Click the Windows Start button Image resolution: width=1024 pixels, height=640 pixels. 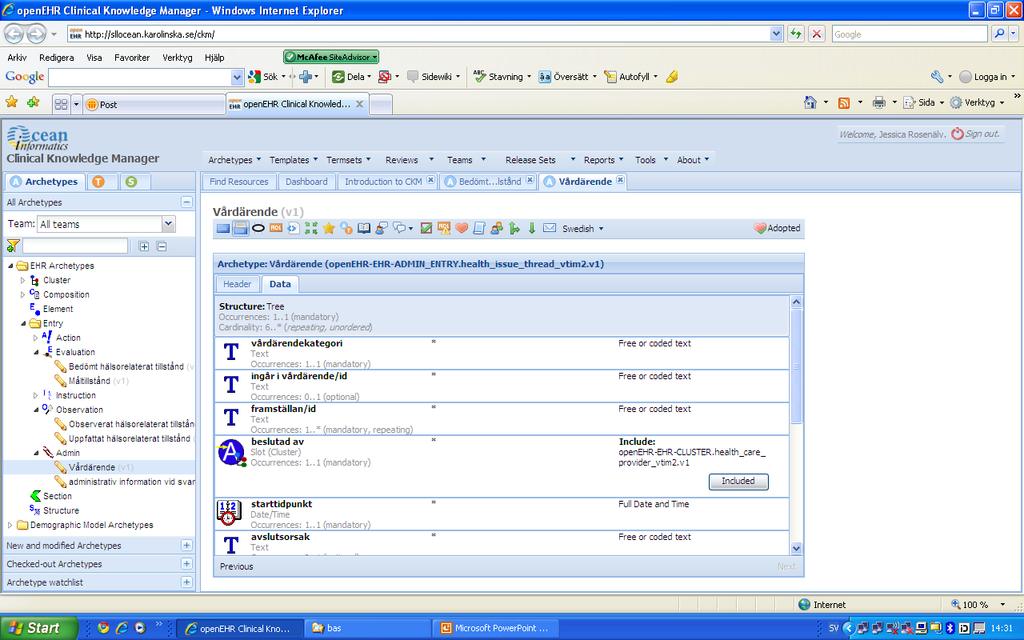[x=39, y=628]
